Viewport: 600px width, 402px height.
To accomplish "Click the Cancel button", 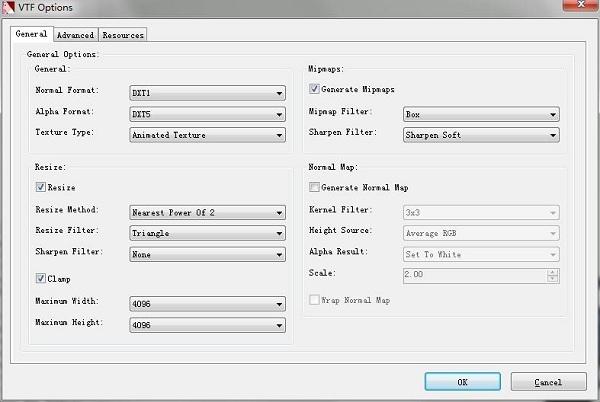I will click(x=548, y=381).
